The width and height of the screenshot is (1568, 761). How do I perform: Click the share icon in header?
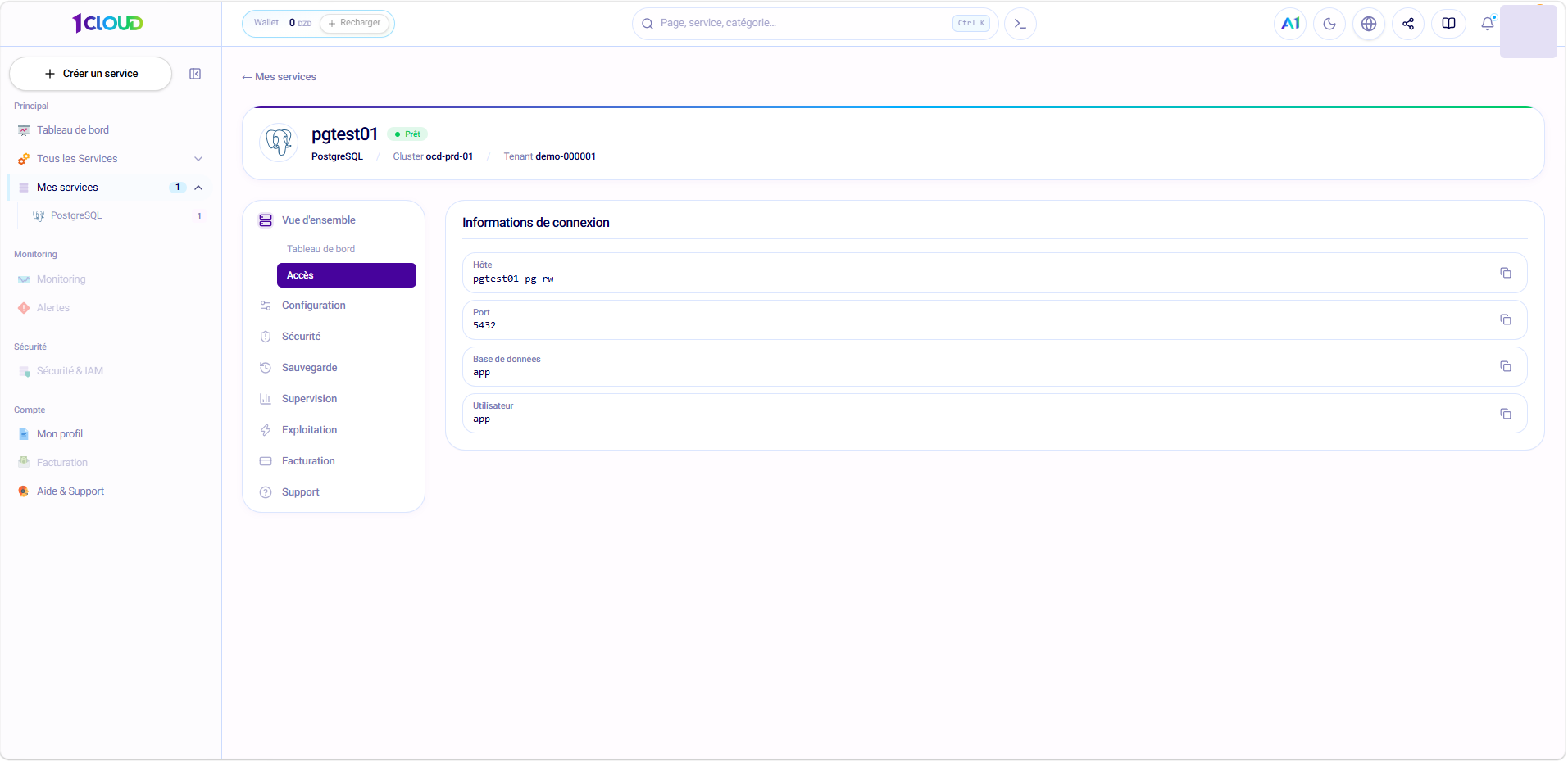(1408, 24)
